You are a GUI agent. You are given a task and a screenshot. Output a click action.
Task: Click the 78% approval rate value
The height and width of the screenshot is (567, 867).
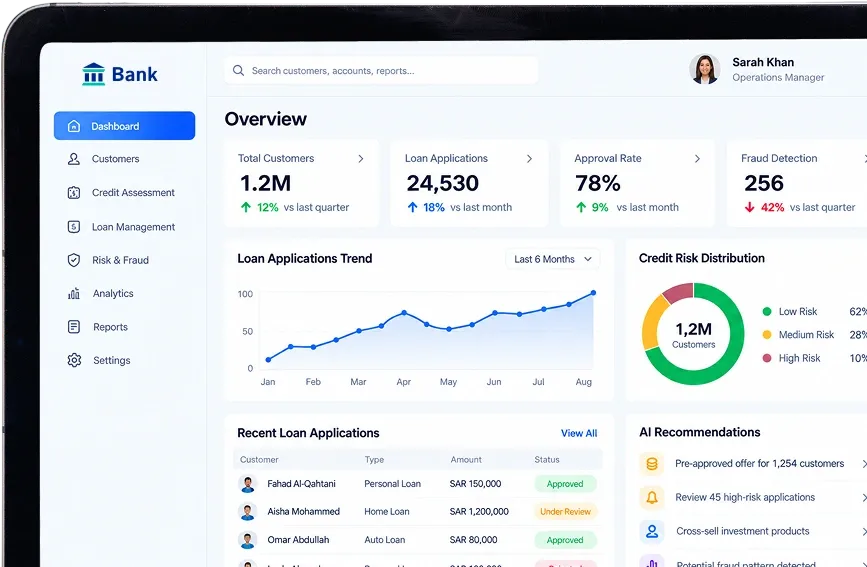(598, 183)
